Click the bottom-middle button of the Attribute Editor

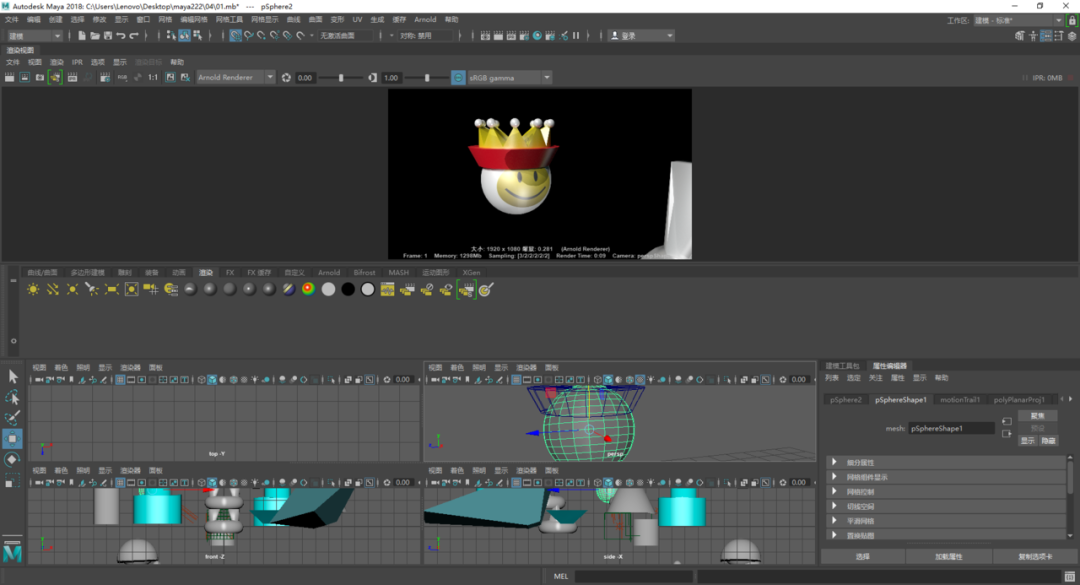coord(948,557)
